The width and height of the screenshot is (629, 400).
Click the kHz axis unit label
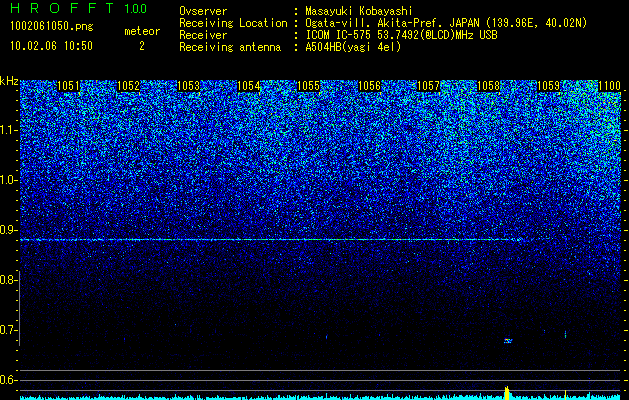pyautogui.click(x=9, y=81)
